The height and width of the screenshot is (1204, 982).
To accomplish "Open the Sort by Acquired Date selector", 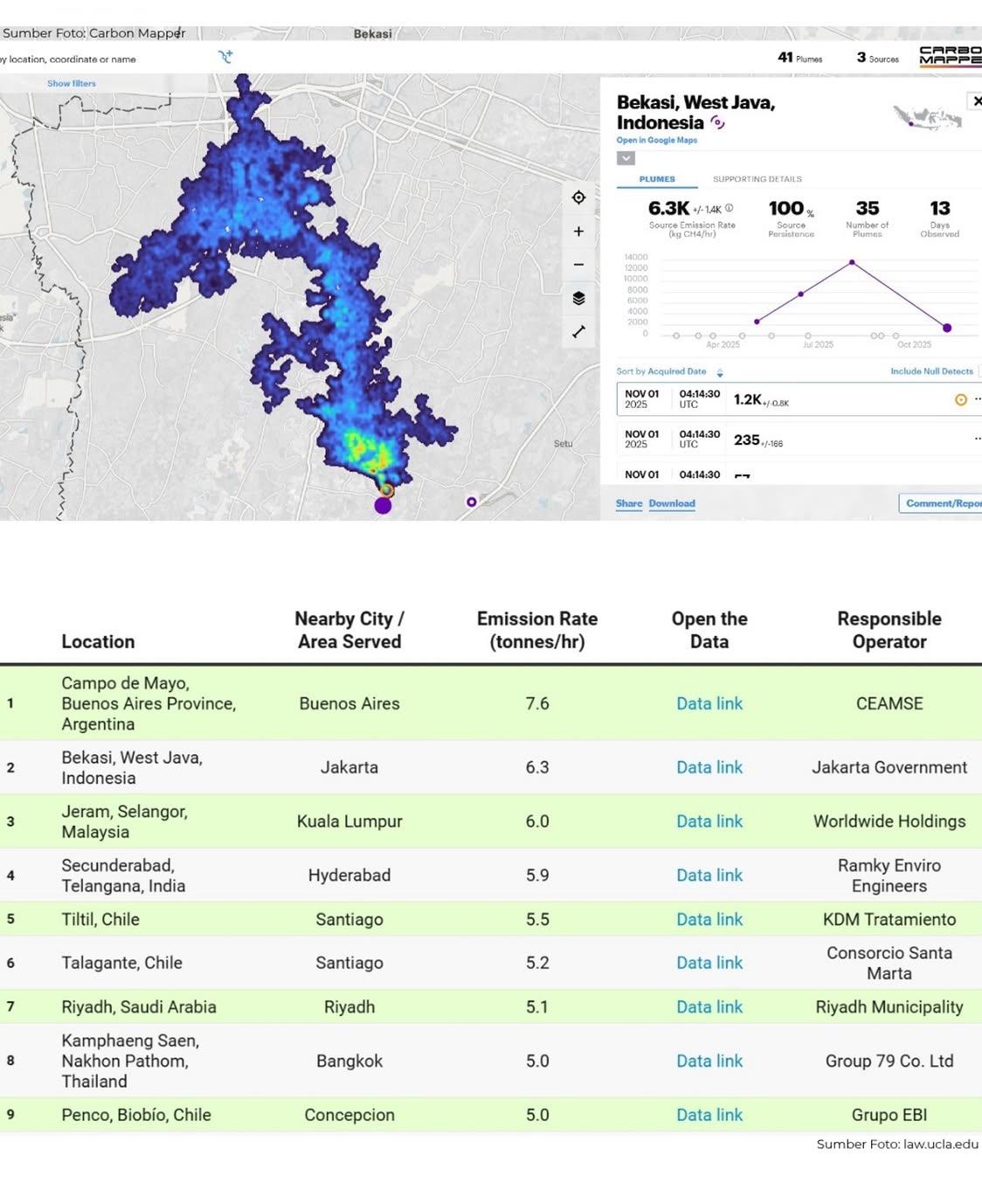I will [x=661, y=371].
